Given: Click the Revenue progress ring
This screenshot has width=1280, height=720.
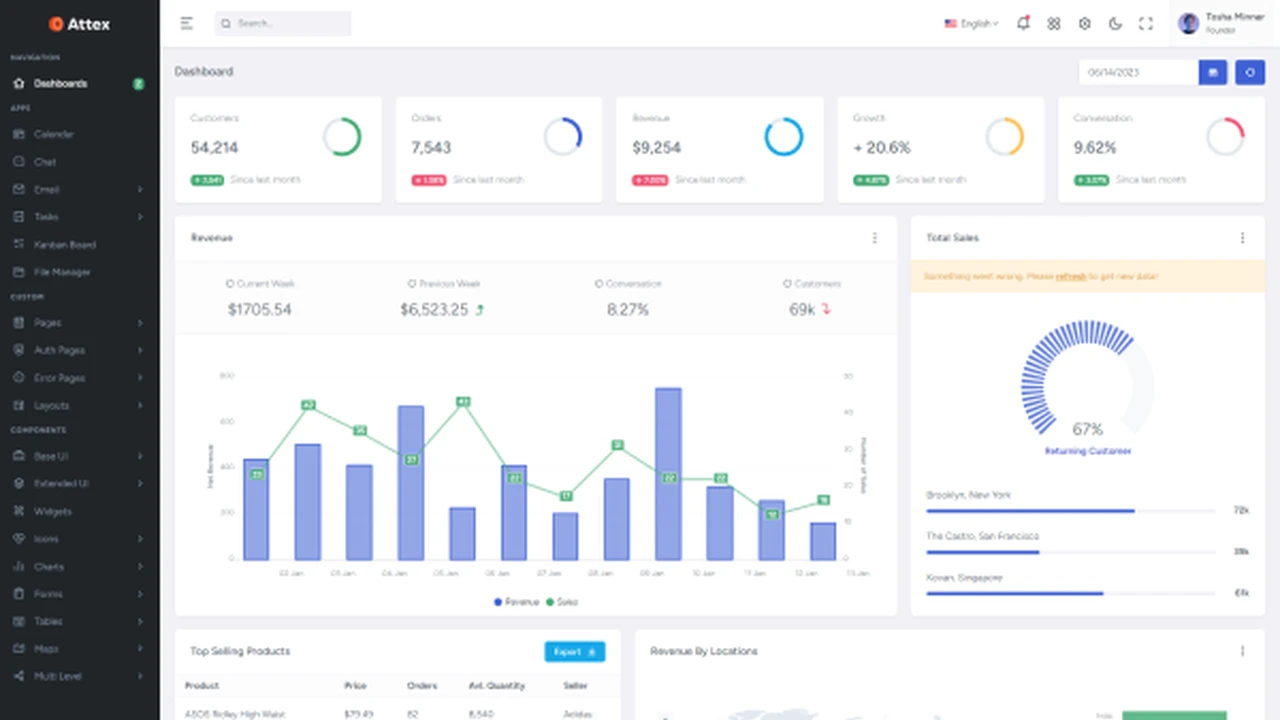Looking at the screenshot, I should [784, 137].
